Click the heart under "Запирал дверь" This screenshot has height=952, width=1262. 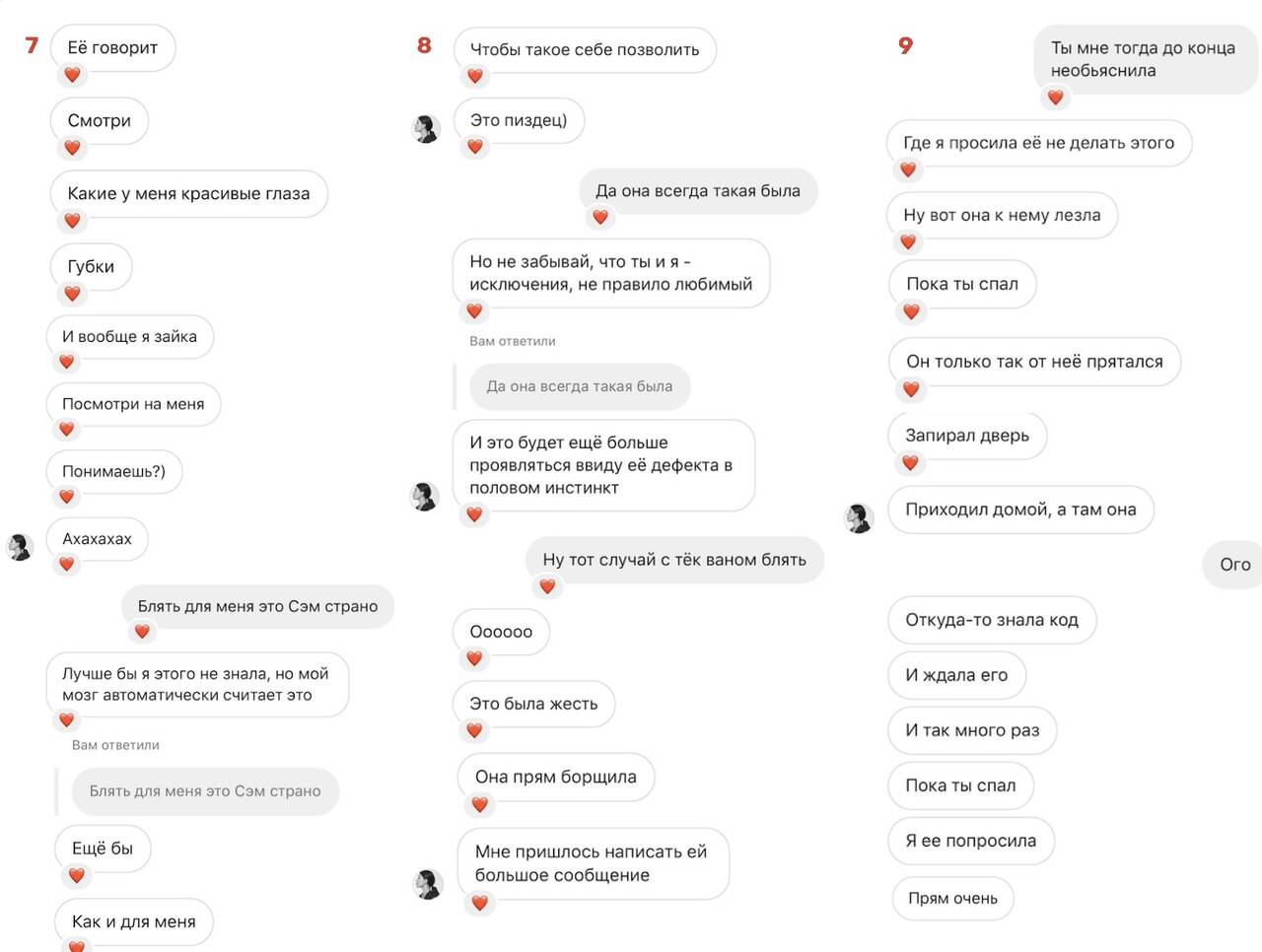pyautogui.click(x=910, y=462)
